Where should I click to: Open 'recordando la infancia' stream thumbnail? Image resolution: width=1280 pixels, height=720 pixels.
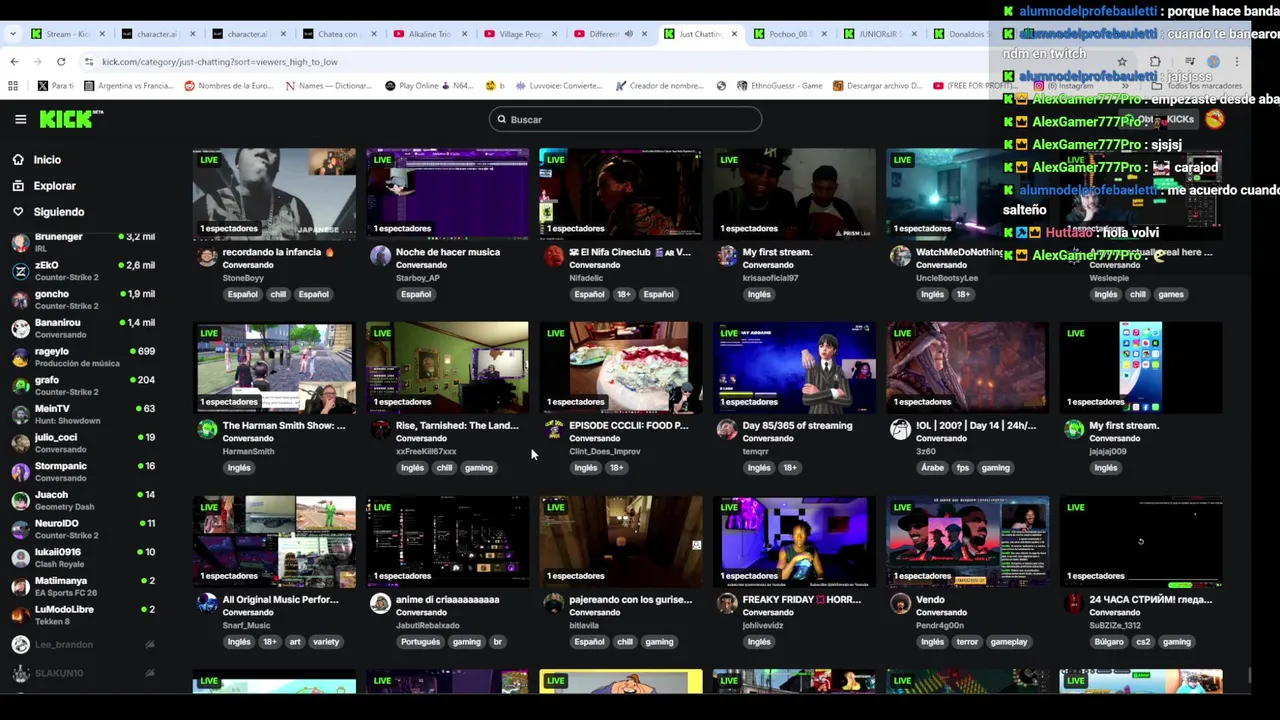pos(274,194)
